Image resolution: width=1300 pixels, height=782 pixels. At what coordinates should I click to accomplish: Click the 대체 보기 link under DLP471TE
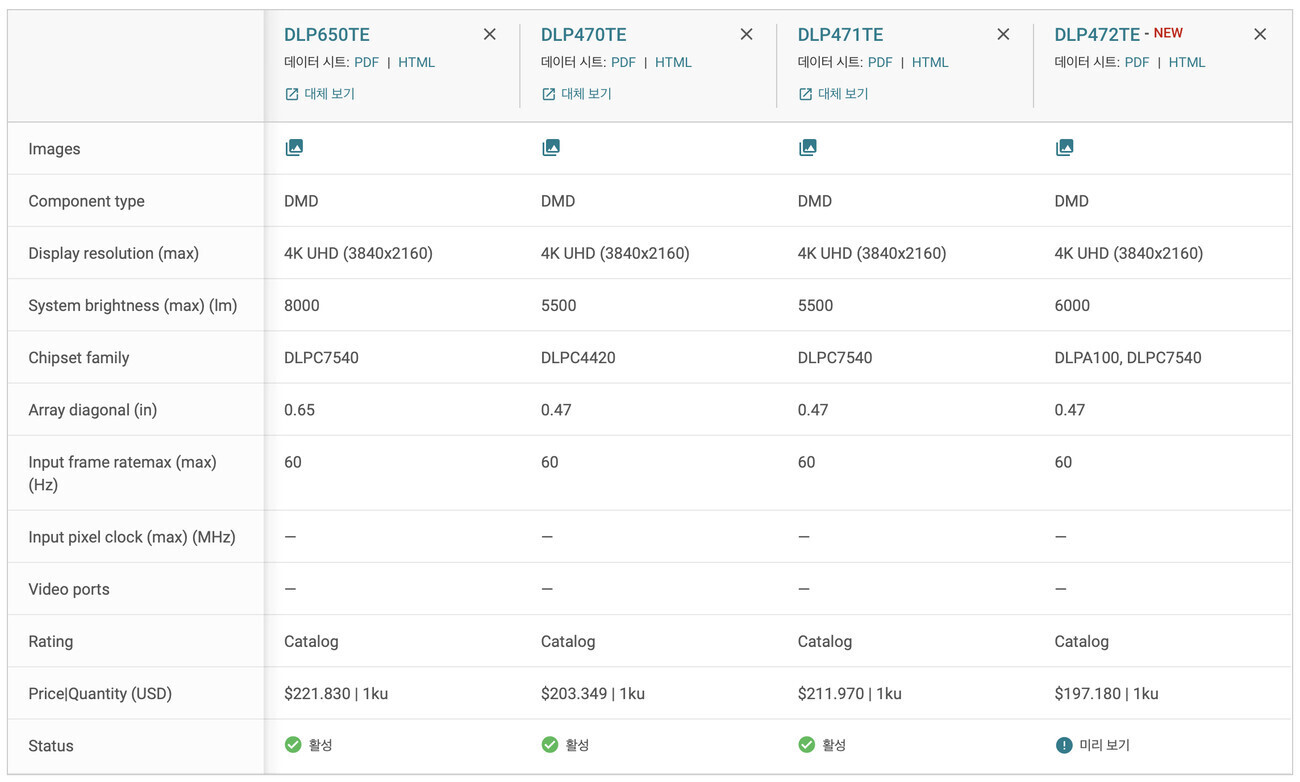(834, 94)
